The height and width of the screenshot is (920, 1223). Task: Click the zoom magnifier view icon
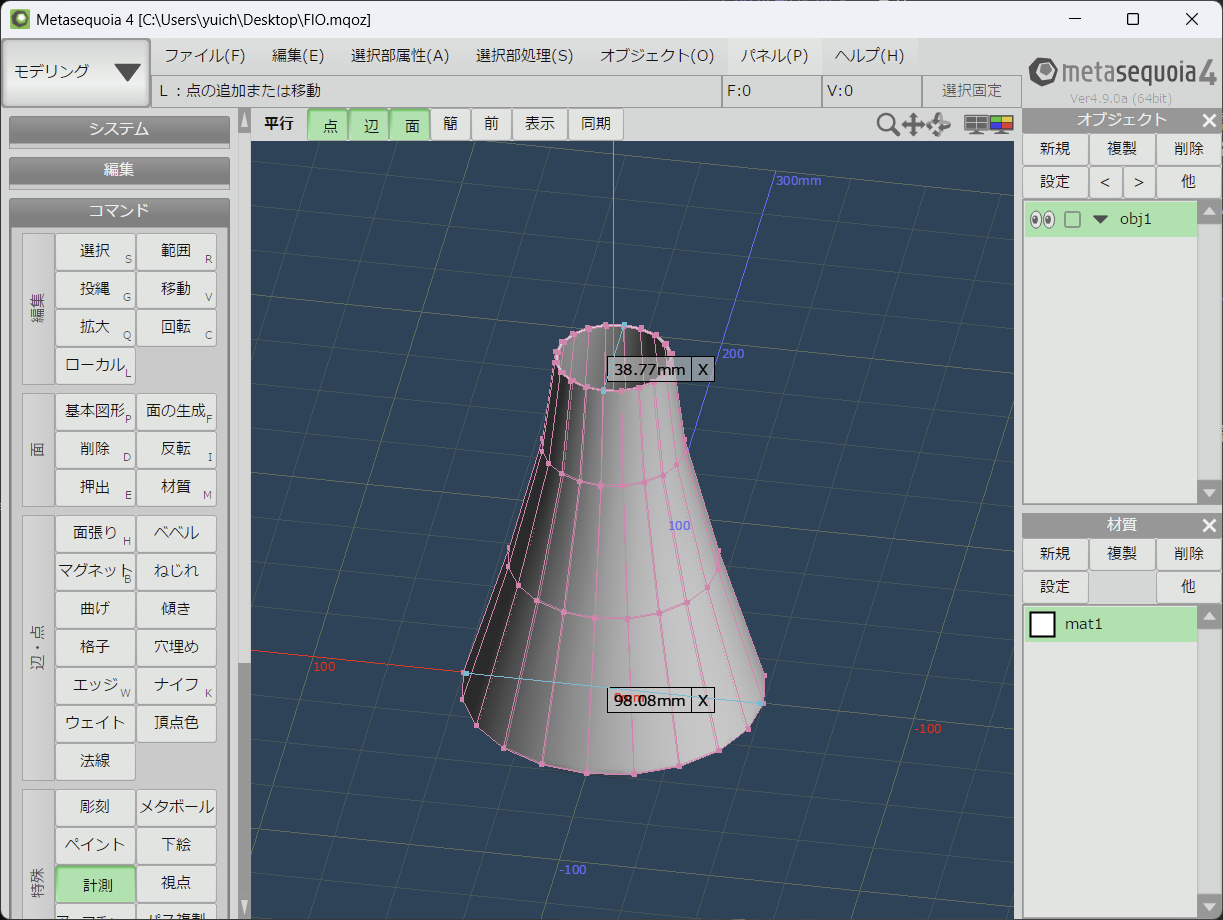887,124
